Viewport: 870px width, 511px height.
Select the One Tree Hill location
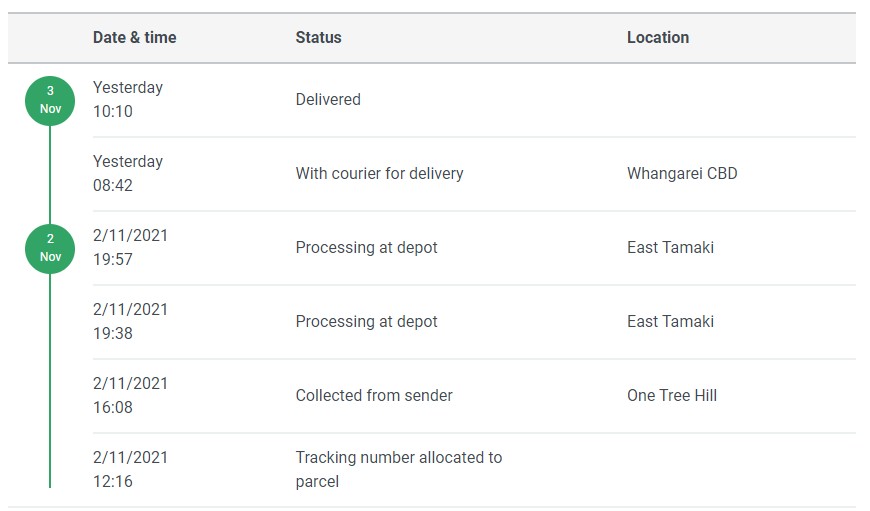672,396
